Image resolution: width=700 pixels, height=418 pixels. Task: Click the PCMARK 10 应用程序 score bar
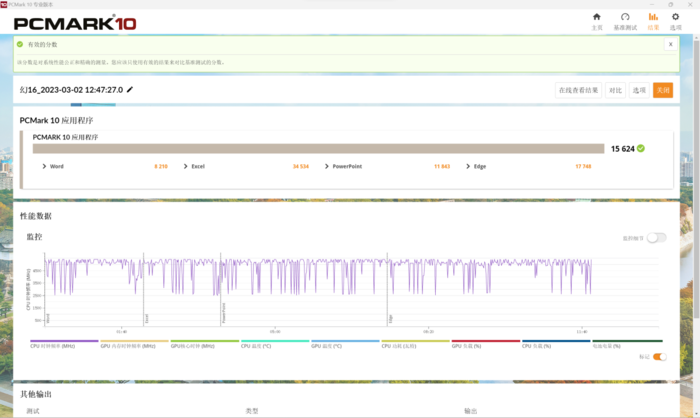tap(318, 148)
